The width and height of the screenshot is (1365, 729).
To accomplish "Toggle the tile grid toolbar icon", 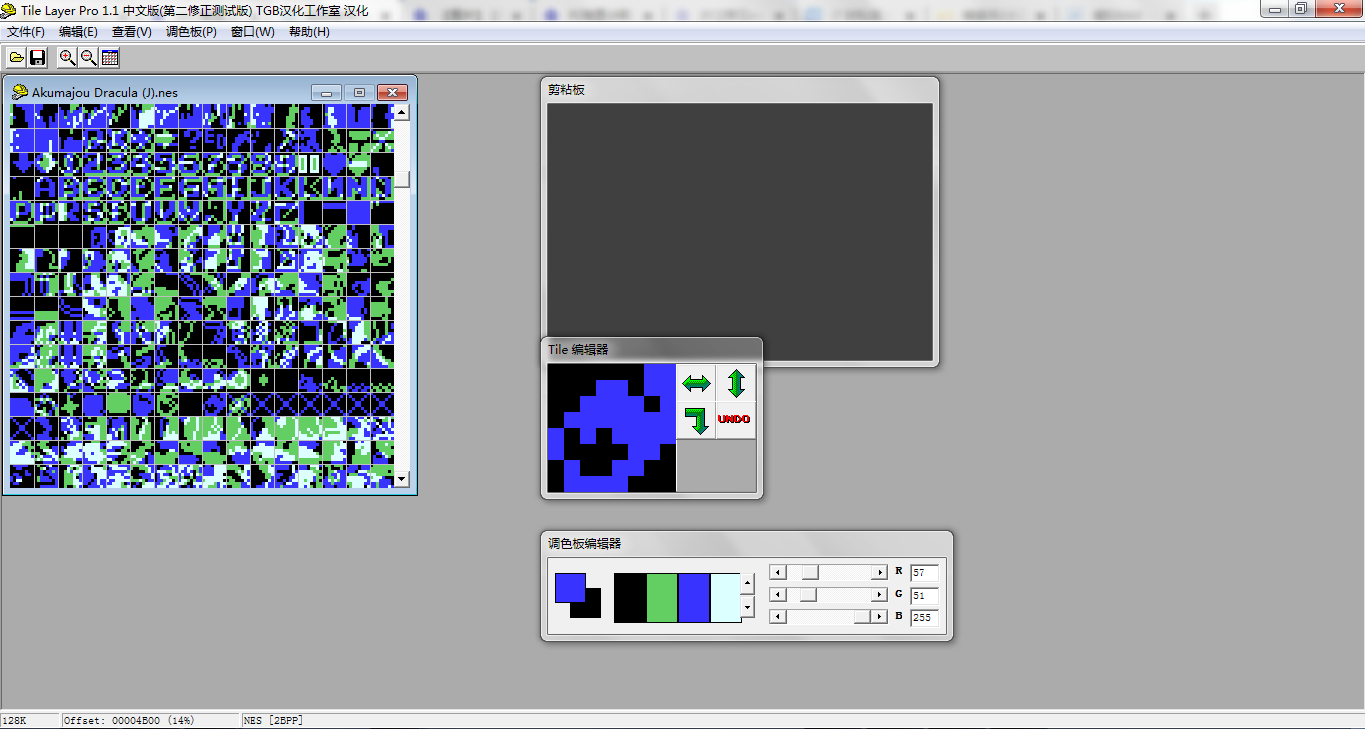I will click(x=111, y=57).
